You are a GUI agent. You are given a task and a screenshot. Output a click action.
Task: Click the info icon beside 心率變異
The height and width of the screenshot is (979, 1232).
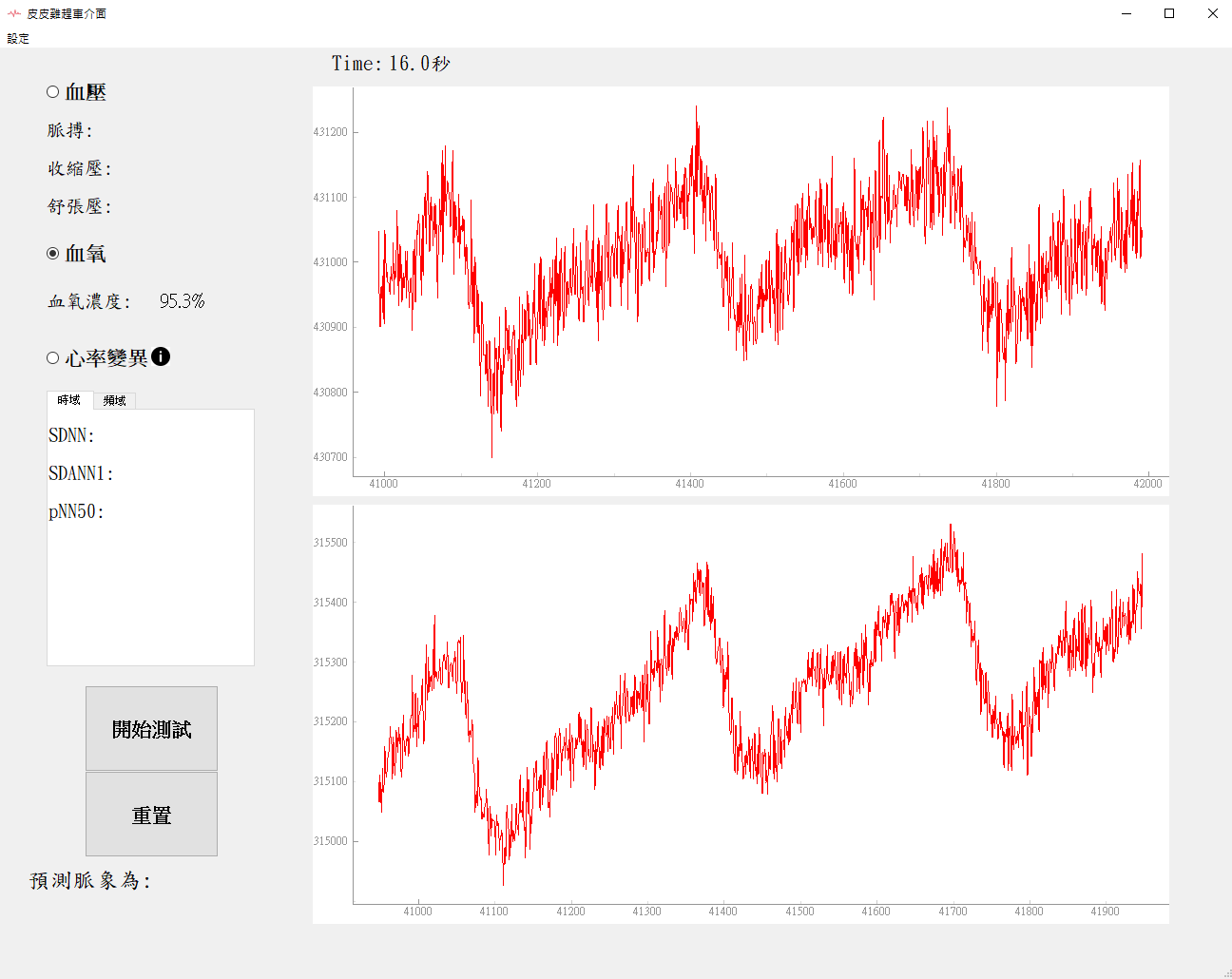coord(161,356)
